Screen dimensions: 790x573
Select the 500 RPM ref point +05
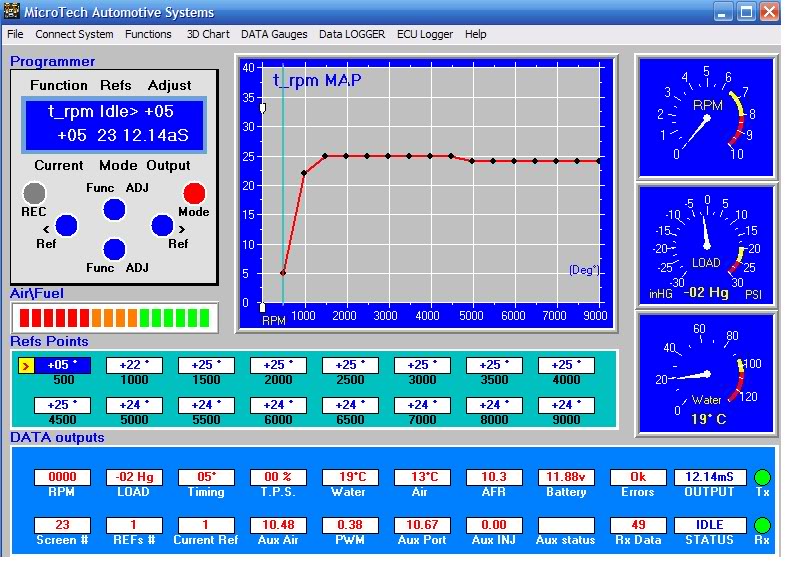pyautogui.click(x=62, y=365)
